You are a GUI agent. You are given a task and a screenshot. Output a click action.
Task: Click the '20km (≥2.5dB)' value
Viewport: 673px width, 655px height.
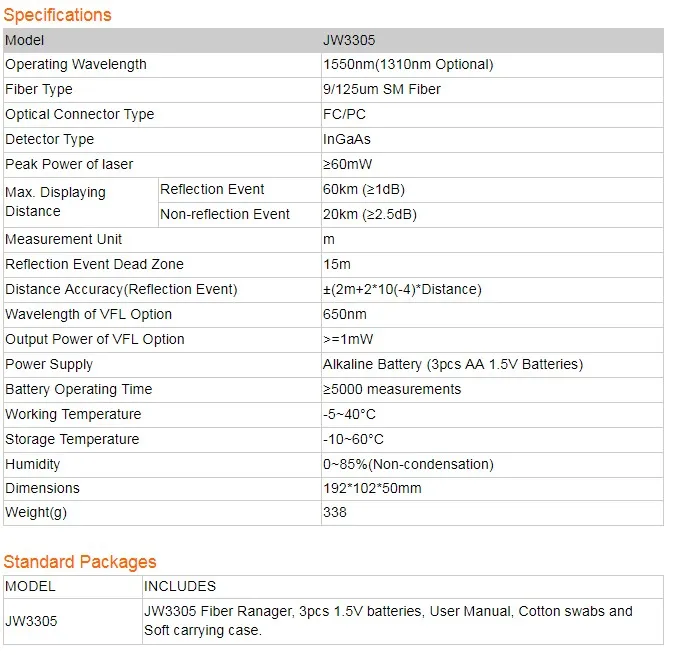[370, 214]
